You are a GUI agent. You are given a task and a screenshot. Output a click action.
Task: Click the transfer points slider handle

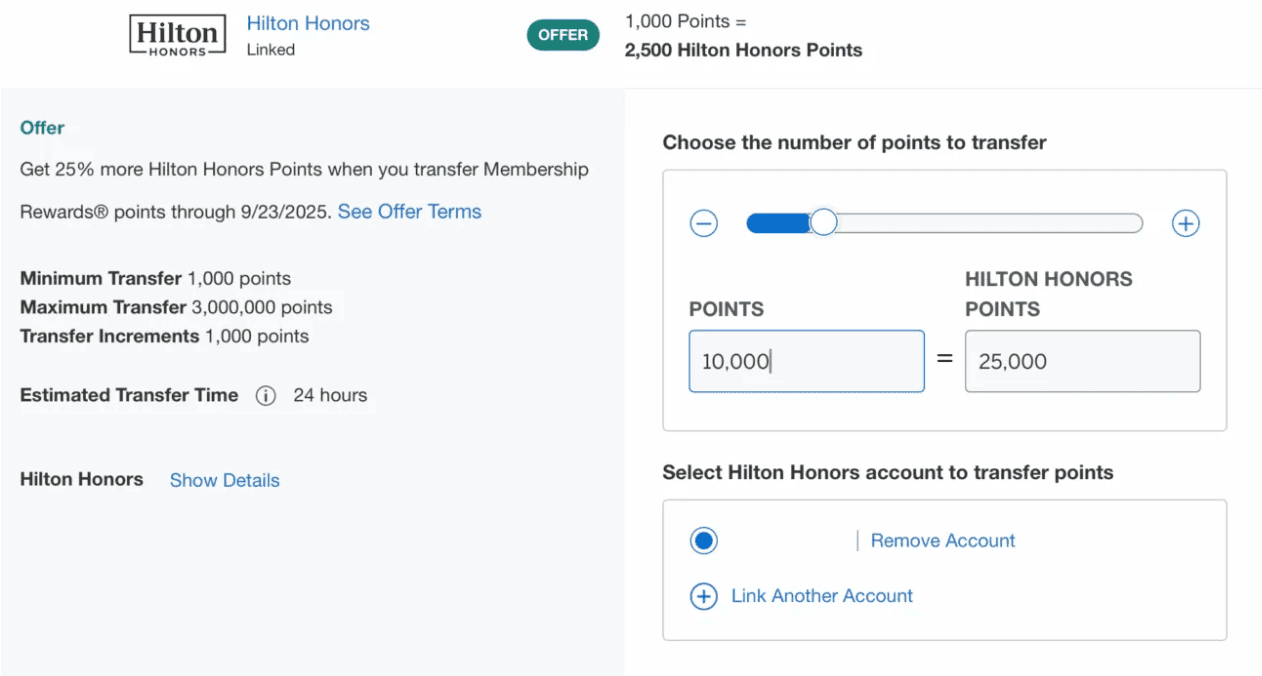[823, 222]
